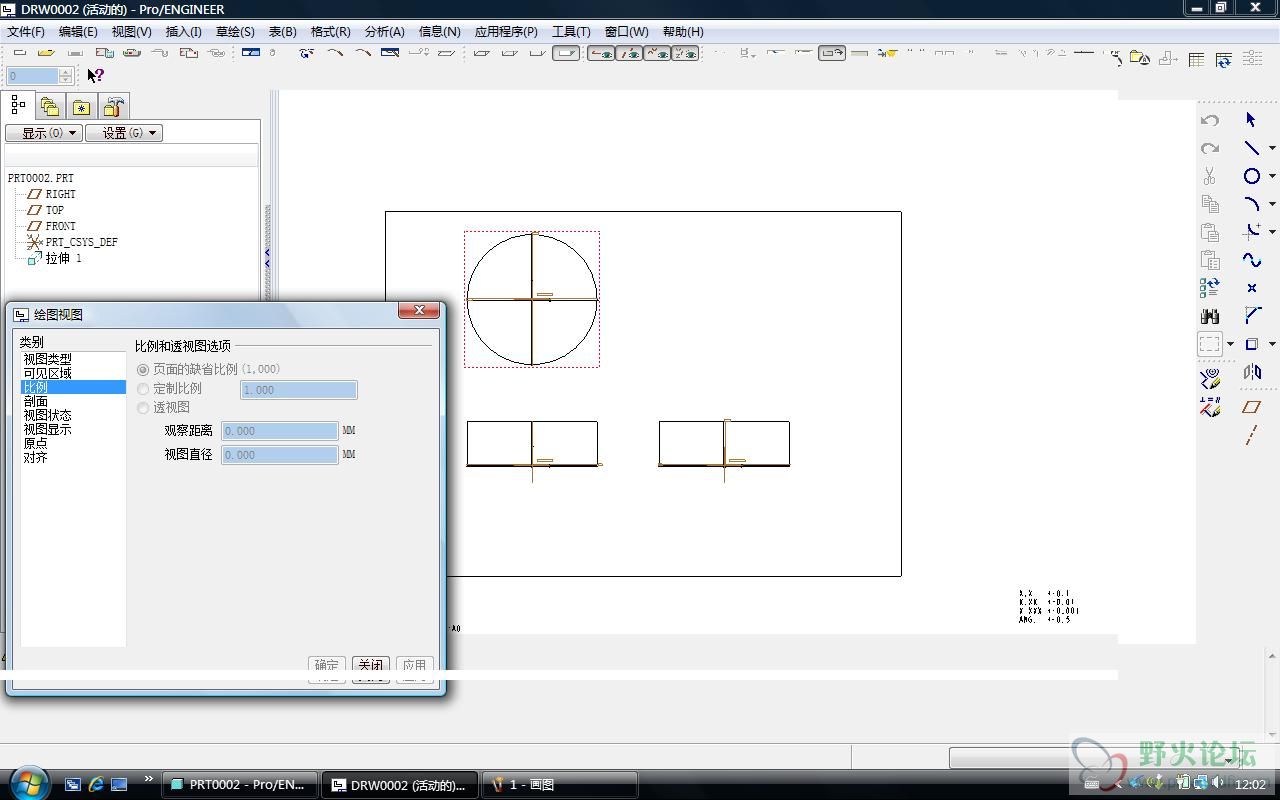Choose the datum plane tool
Image resolution: width=1280 pixels, height=800 pixels.
pos(1251,407)
